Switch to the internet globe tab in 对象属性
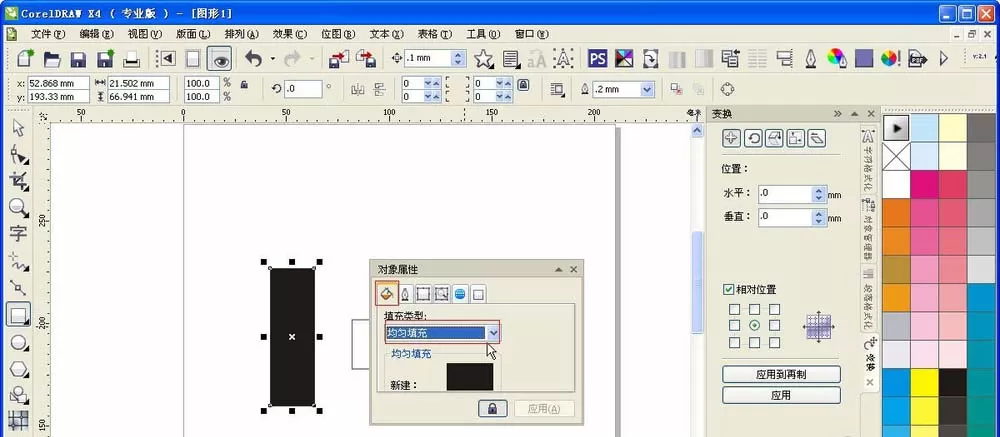The height and width of the screenshot is (437, 1000). point(460,294)
